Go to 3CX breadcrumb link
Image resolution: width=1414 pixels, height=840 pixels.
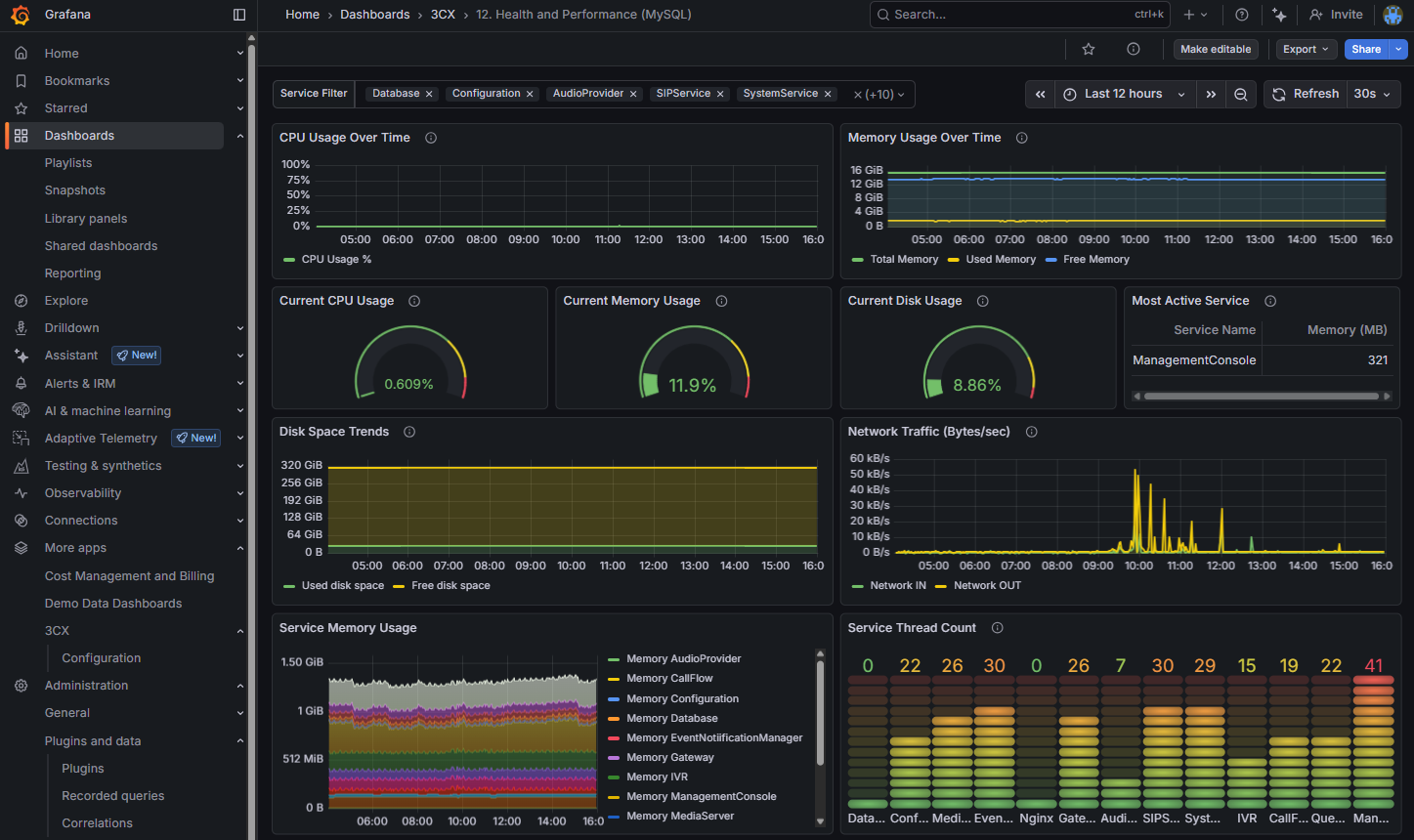[443, 15]
